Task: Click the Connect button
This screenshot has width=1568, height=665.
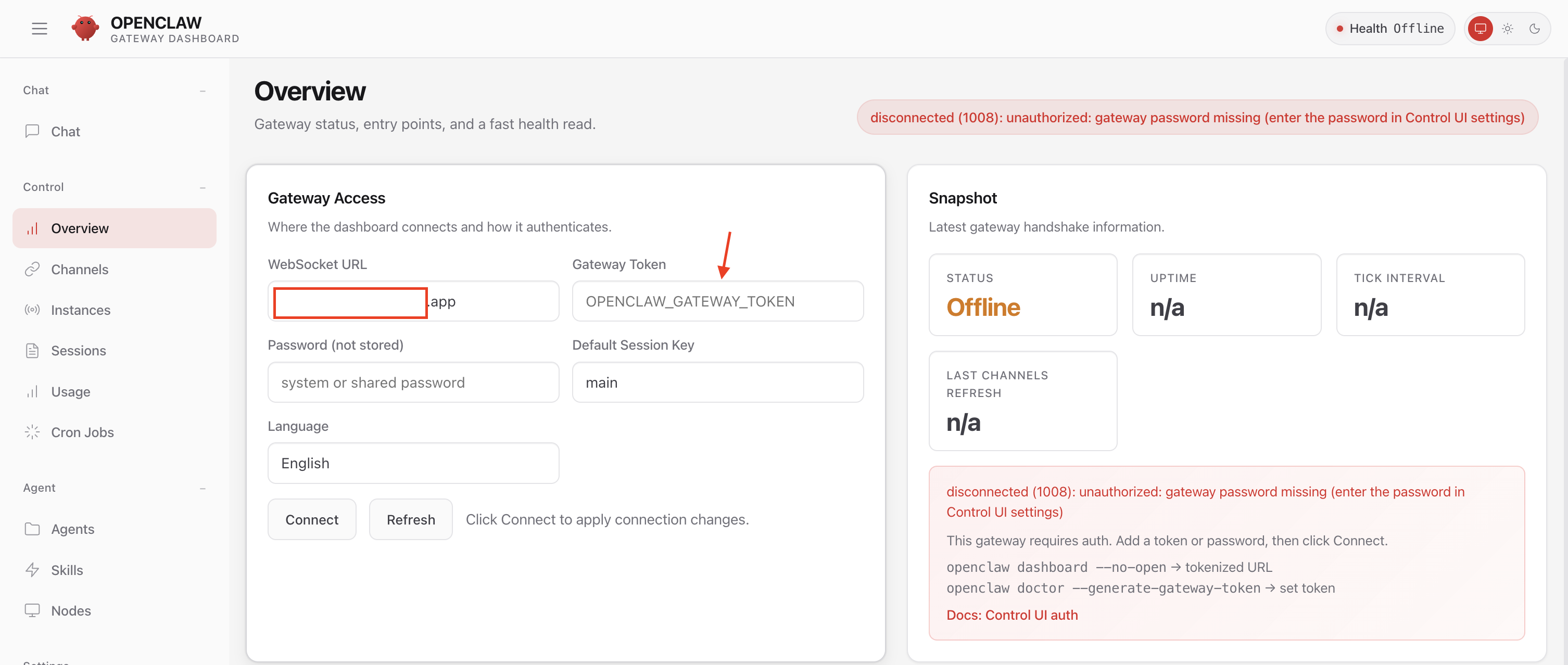Action: pos(312,520)
